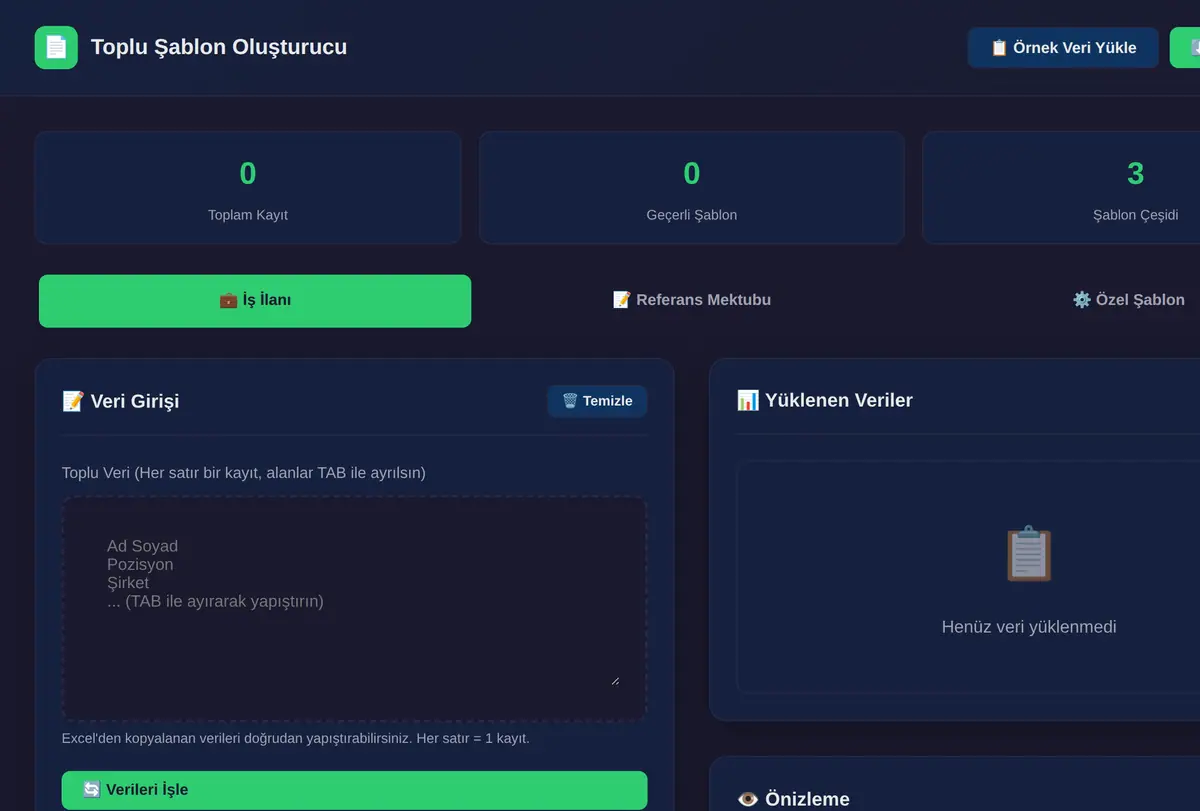Image resolution: width=1200 pixels, height=811 pixels.
Task: Load sample data with Örnek Veri Yükle
Action: (x=1063, y=48)
